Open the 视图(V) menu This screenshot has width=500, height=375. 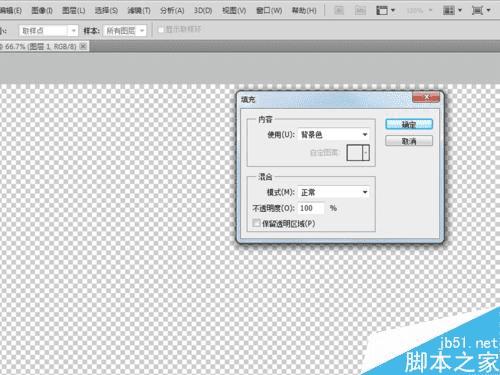[x=234, y=10]
